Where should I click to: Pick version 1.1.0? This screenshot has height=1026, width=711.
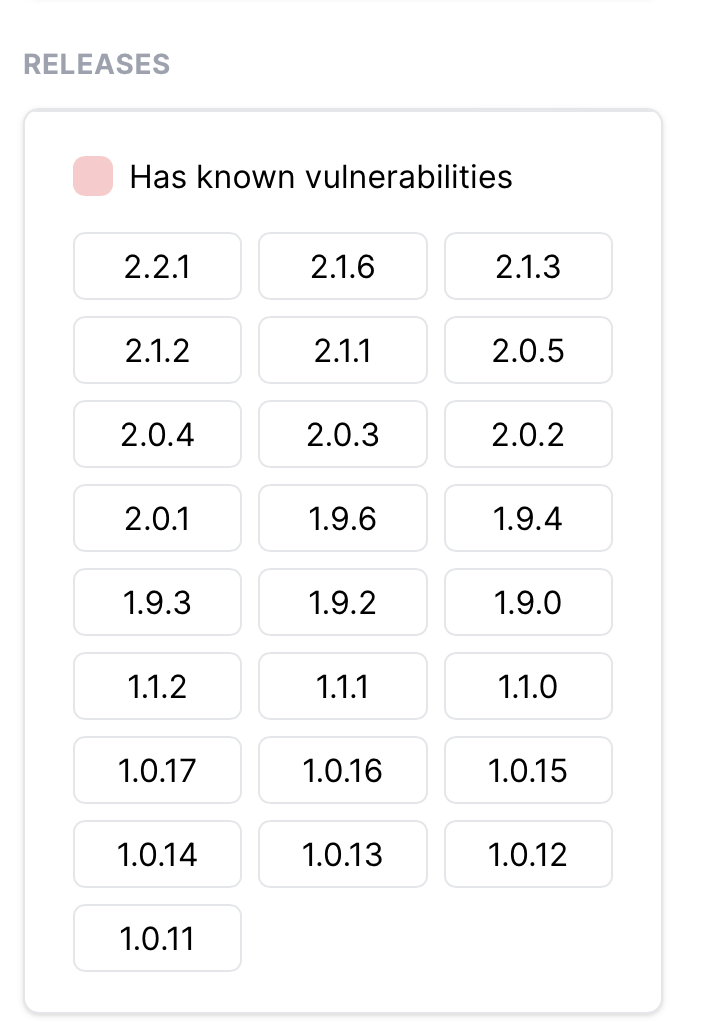[528, 687]
